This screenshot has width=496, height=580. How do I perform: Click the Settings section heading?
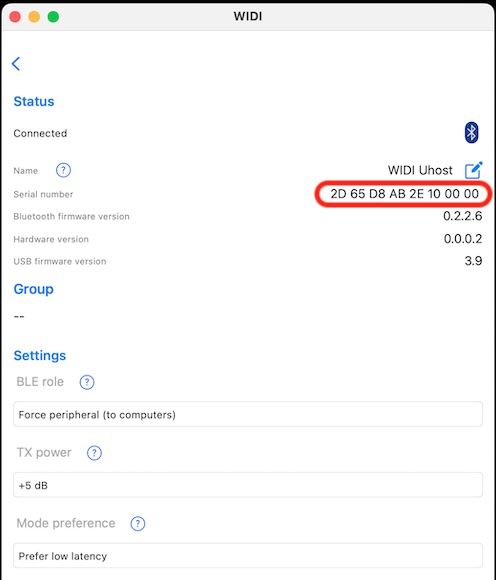click(x=40, y=355)
